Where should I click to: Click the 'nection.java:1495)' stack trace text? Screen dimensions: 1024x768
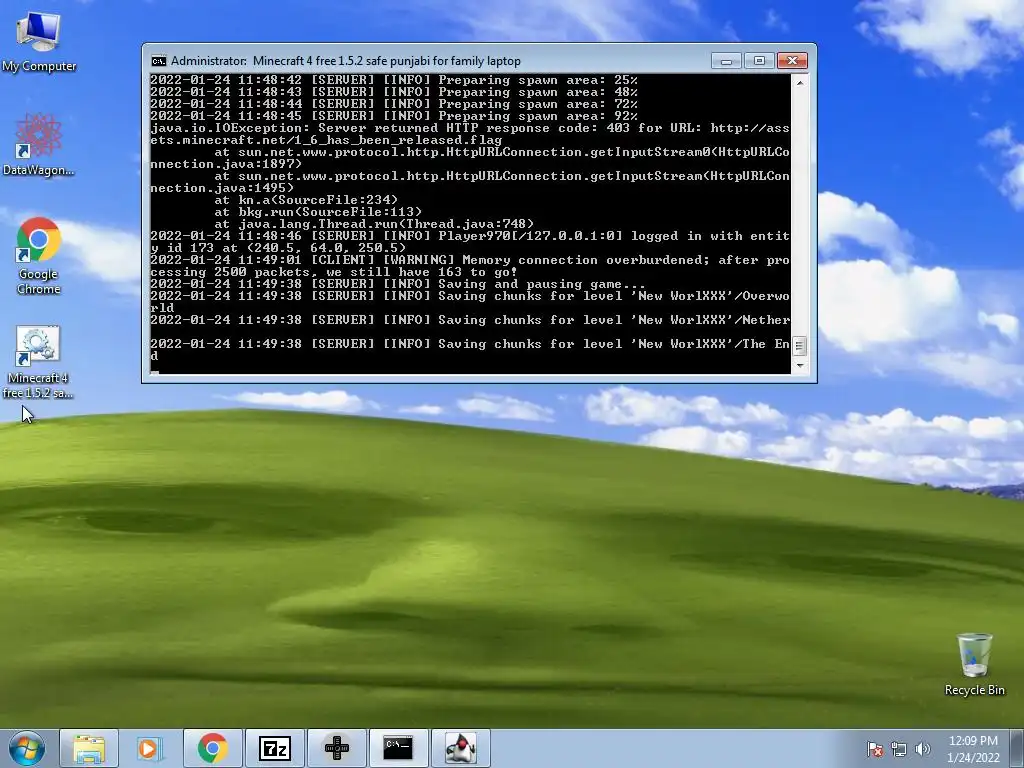click(222, 188)
